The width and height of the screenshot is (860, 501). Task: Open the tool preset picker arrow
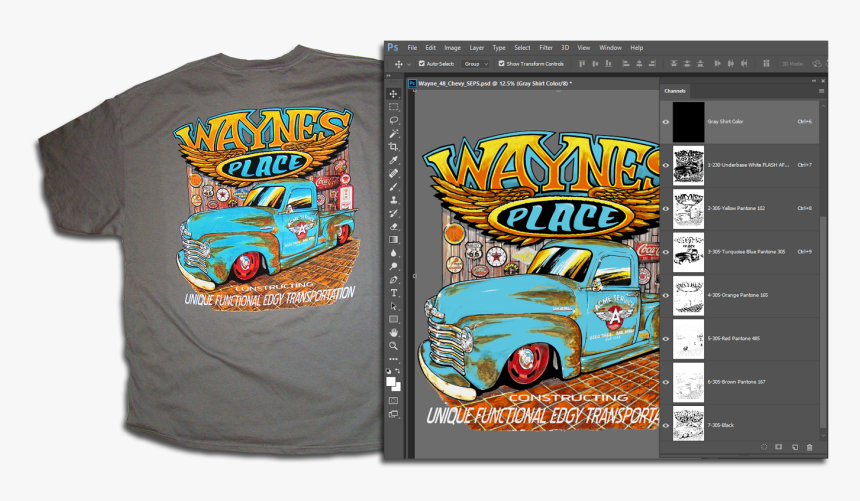[x=409, y=64]
